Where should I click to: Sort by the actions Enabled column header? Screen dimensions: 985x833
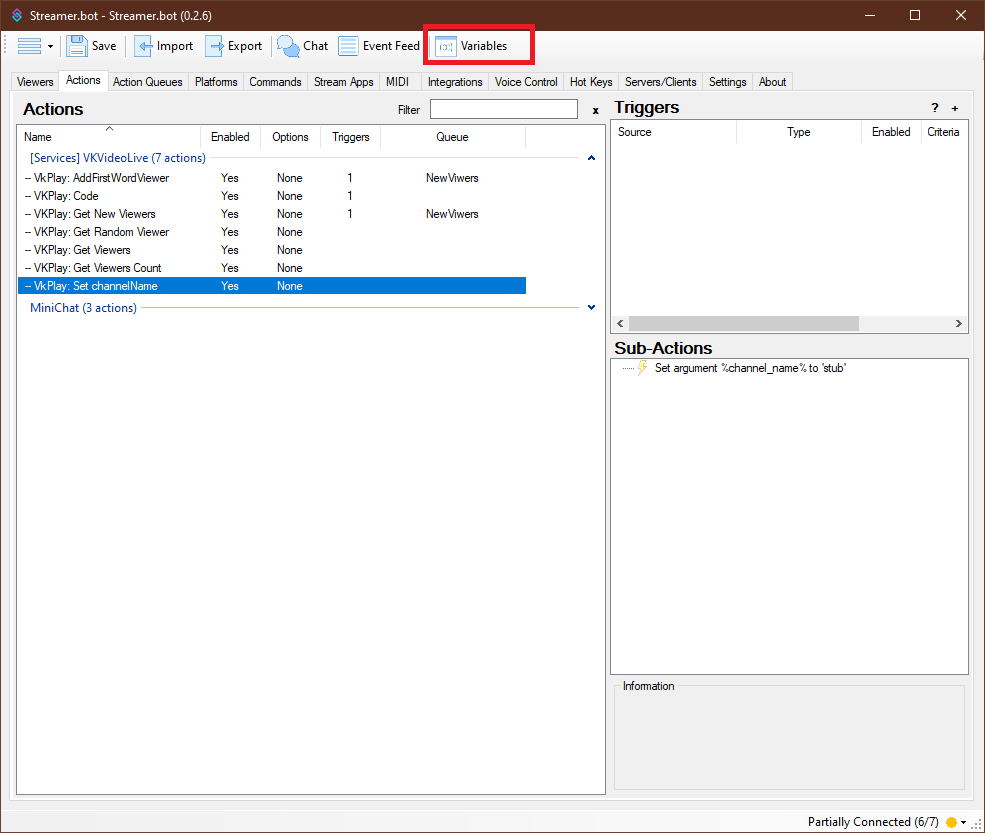230,137
